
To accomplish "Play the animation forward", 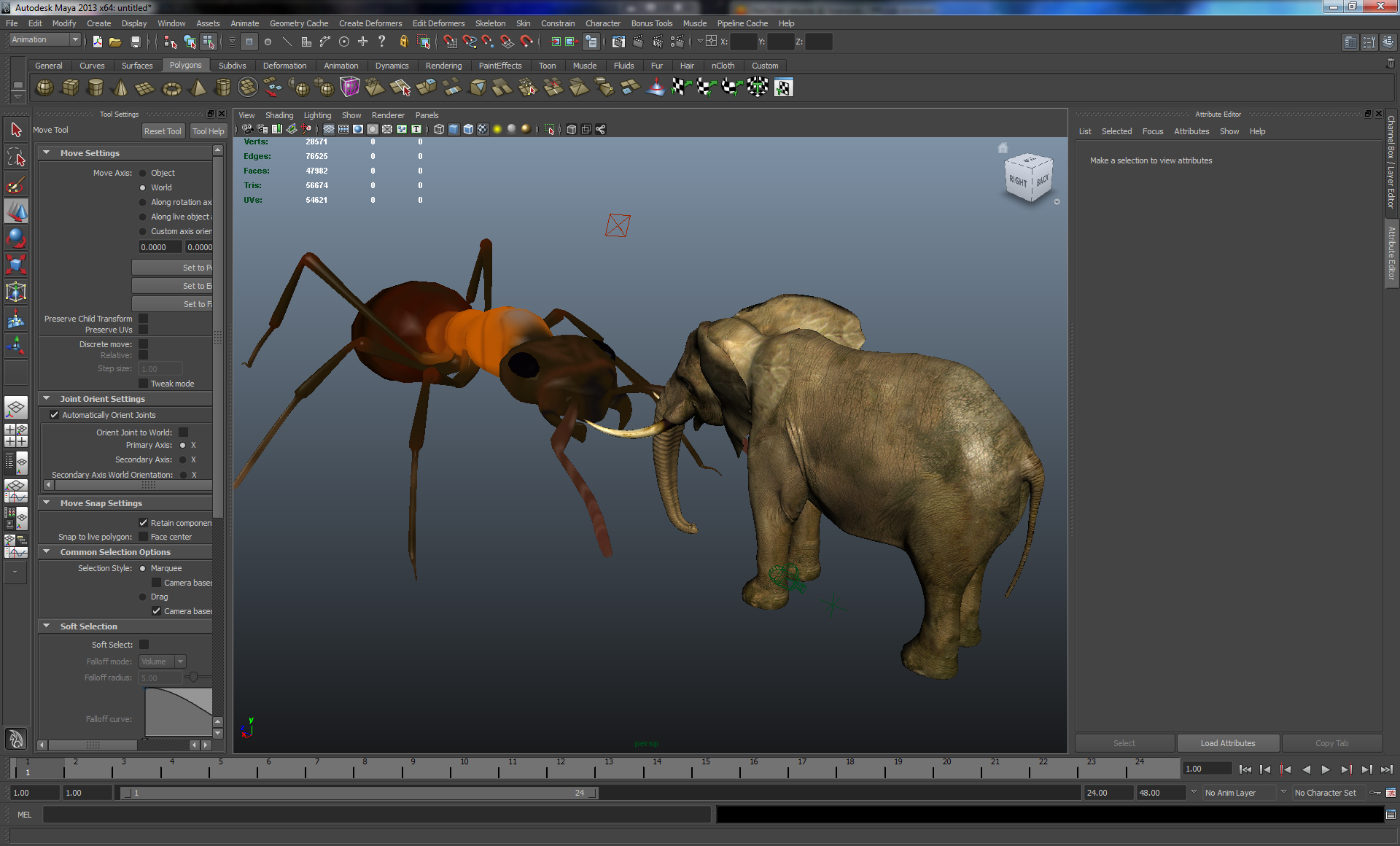I will (1326, 769).
